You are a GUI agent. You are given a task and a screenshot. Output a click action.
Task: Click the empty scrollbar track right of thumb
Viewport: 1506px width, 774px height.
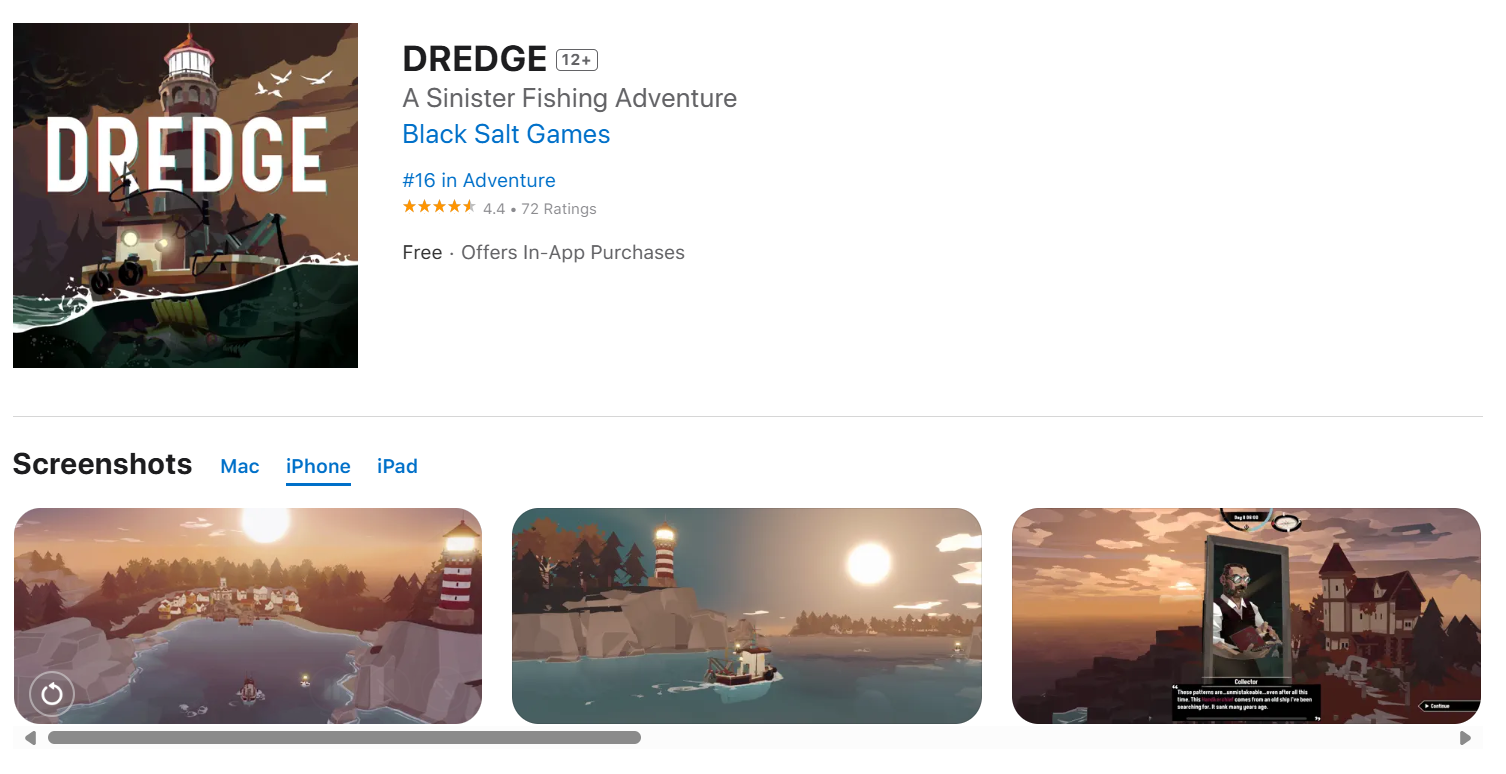tap(1048, 738)
